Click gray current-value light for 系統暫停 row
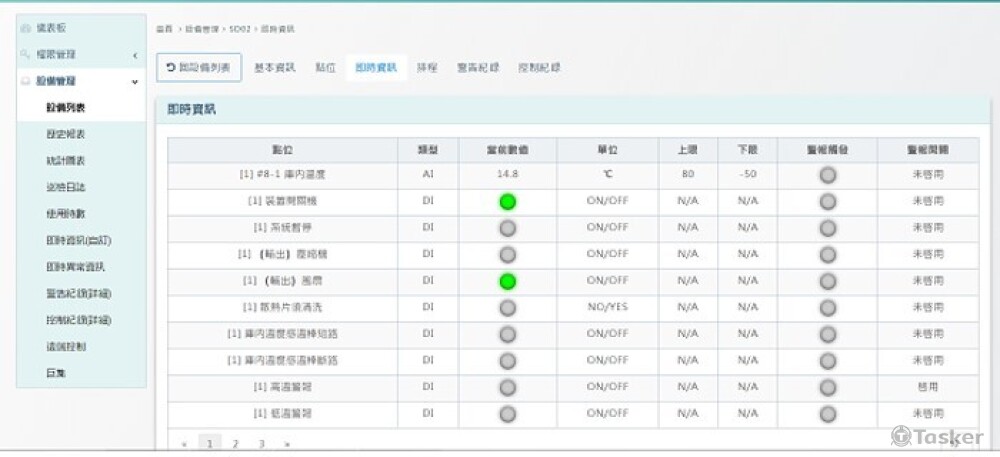 [x=508, y=228]
